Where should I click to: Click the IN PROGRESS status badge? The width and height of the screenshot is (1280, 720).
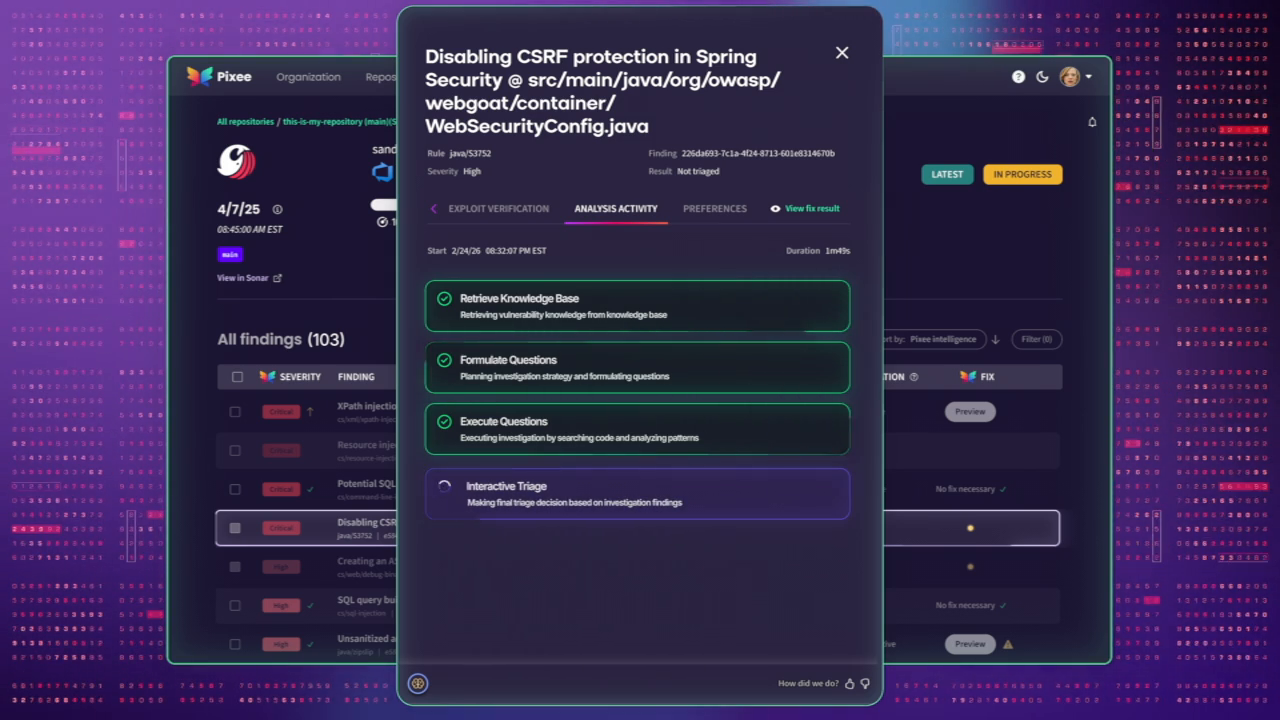pos(1022,174)
